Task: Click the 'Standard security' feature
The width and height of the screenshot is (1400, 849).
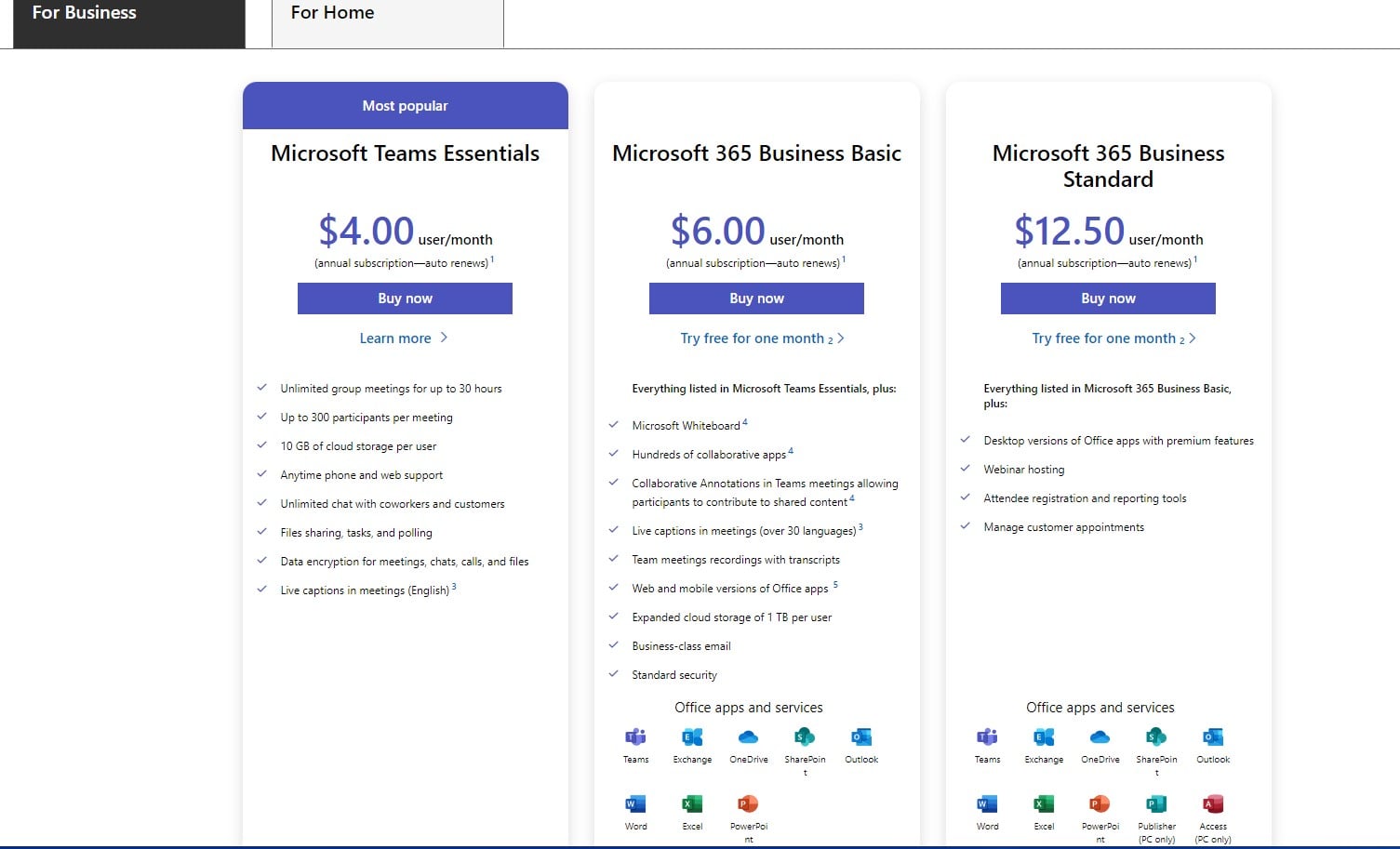Action: (674, 675)
